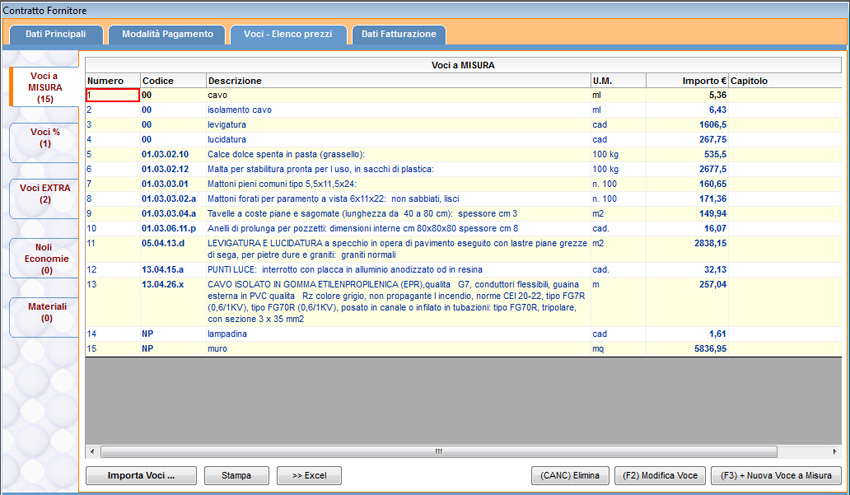This screenshot has width=850, height=495.
Task: Open the Dati Fatturazione tab
Action: click(x=398, y=34)
